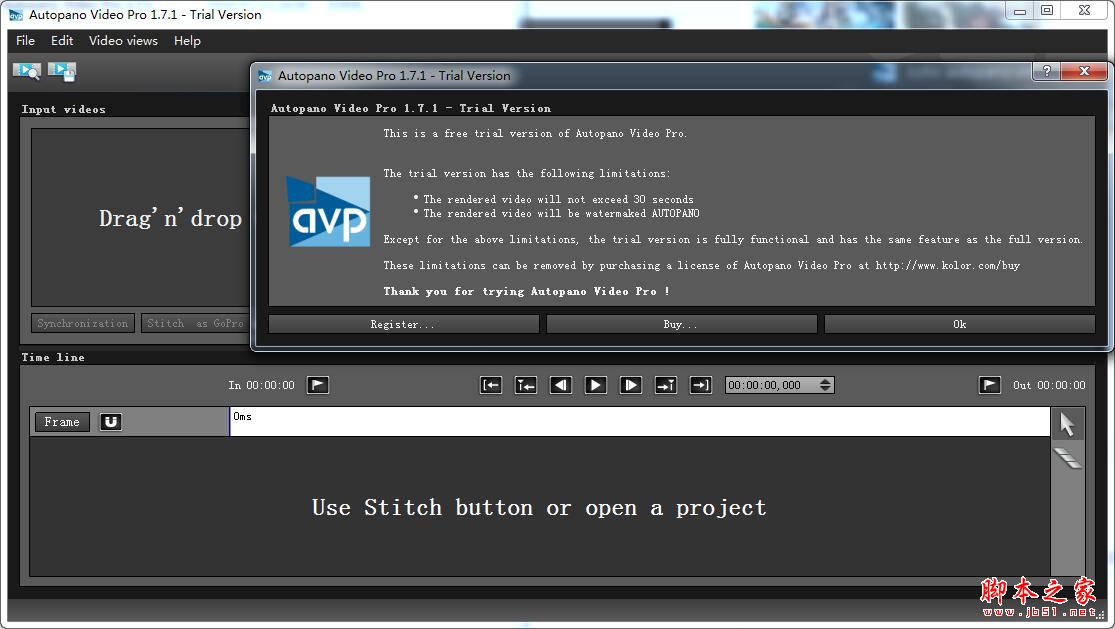Click the Register... button
The image size is (1115, 629).
point(403,324)
